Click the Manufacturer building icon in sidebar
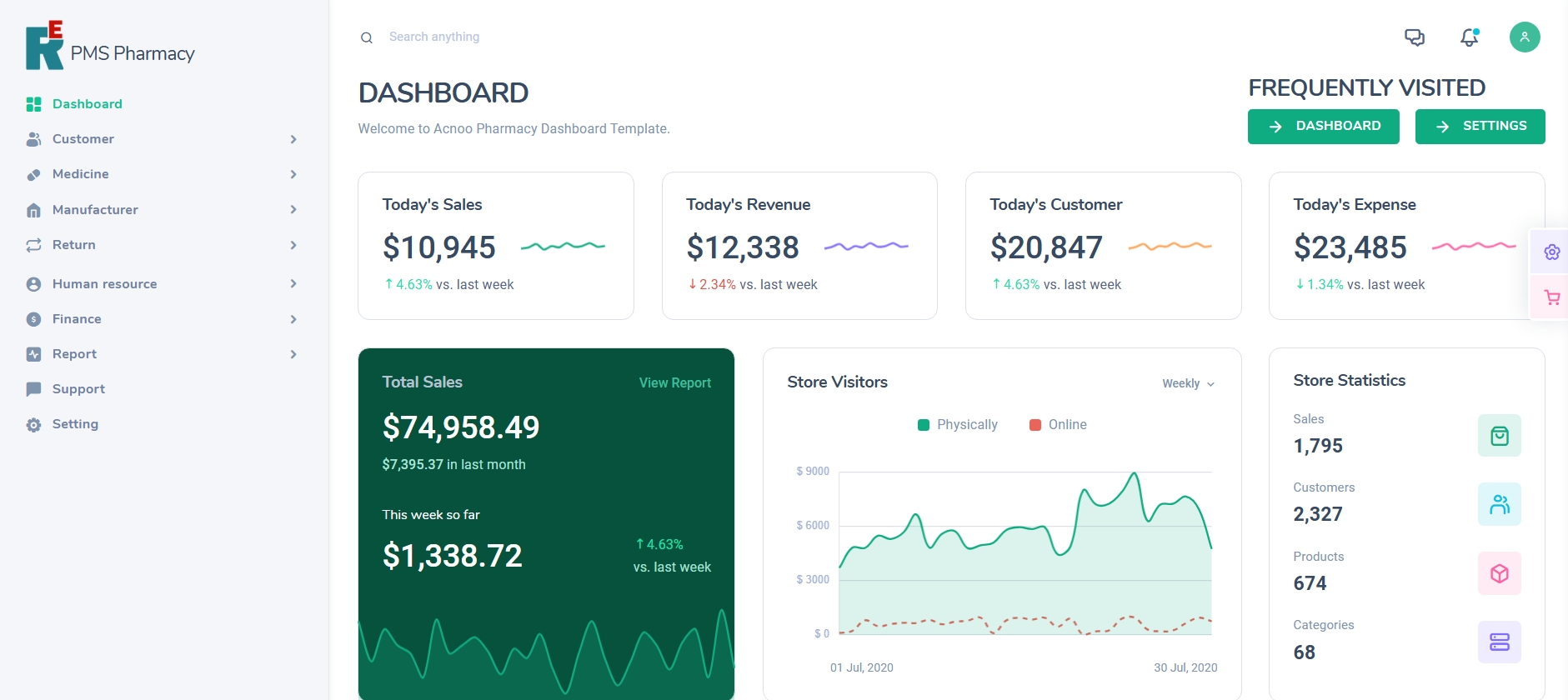 click(33, 210)
